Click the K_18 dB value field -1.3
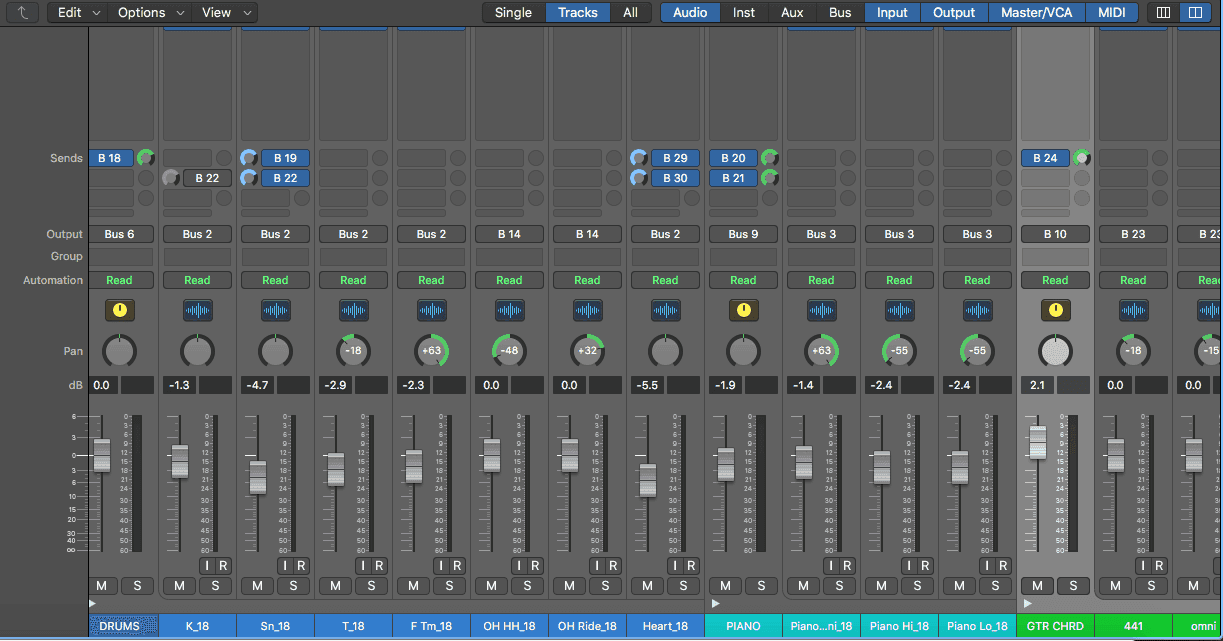This screenshot has width=1223, height=641. pos(180,385)
